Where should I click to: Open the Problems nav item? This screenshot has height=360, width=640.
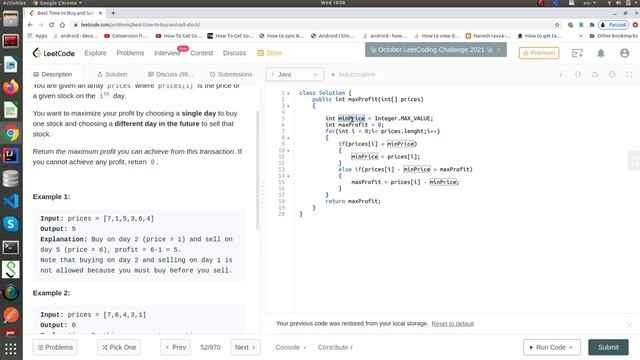pyautogui.click(x=130, y=53)
